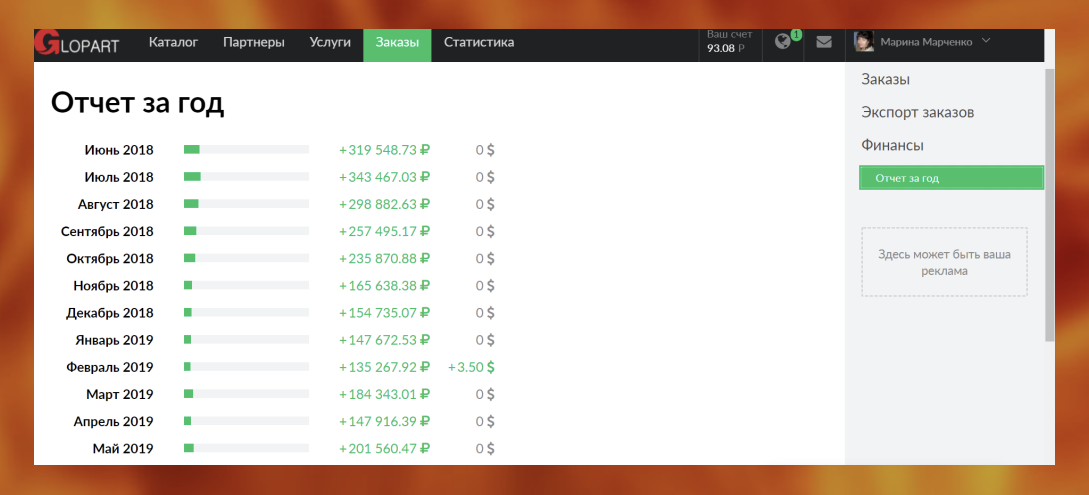Click the Отчет за год heading
The width and height of the screenshot is (1089, 495).
138,103
